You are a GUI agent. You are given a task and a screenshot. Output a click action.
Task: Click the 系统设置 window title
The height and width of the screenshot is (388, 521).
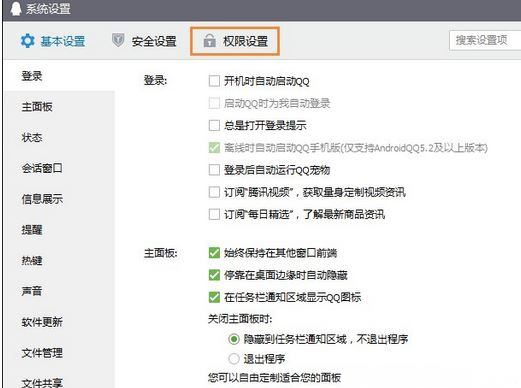[49, 9]
